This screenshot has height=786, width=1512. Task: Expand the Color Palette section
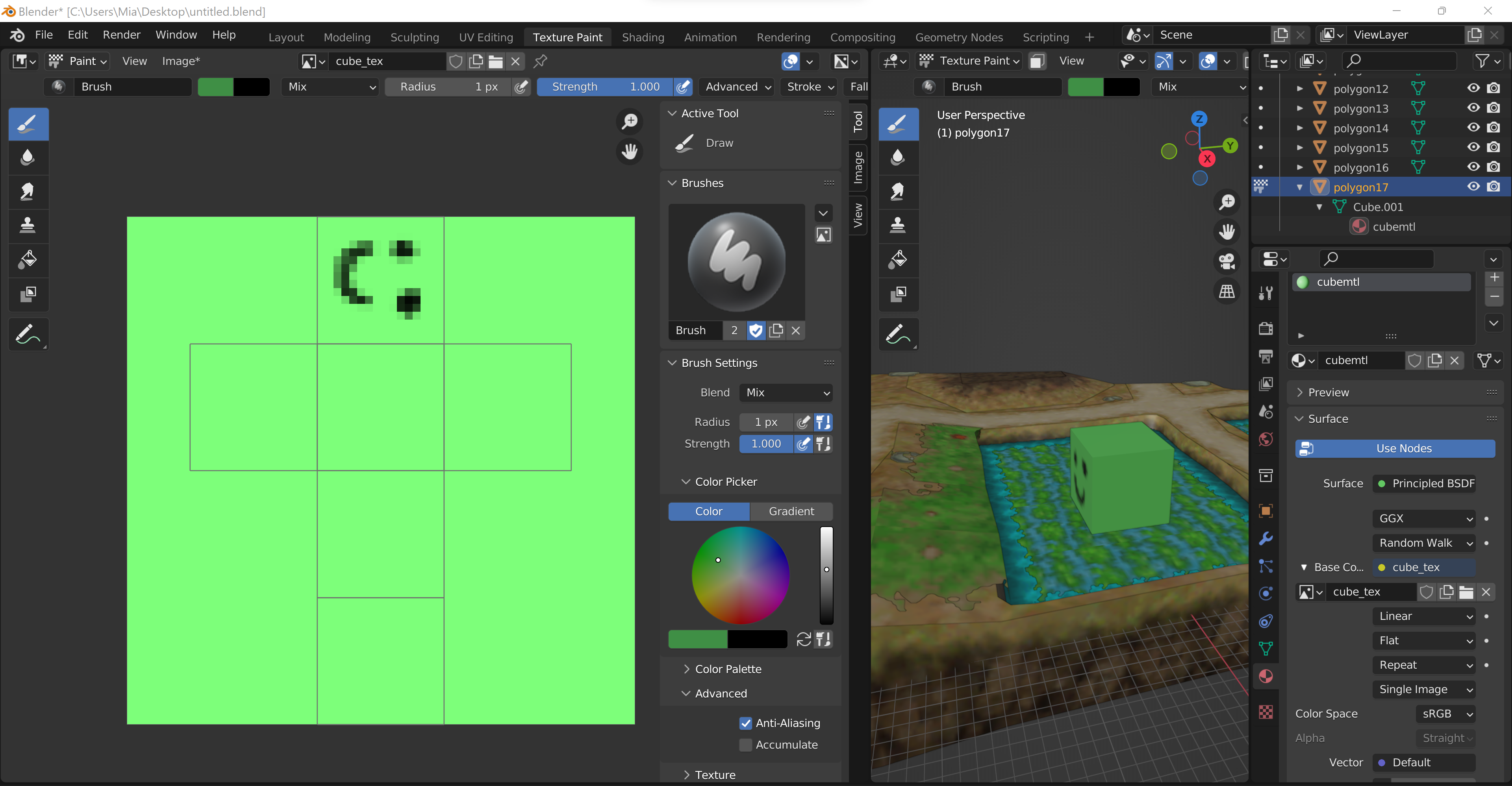click(x=728, y=669)
